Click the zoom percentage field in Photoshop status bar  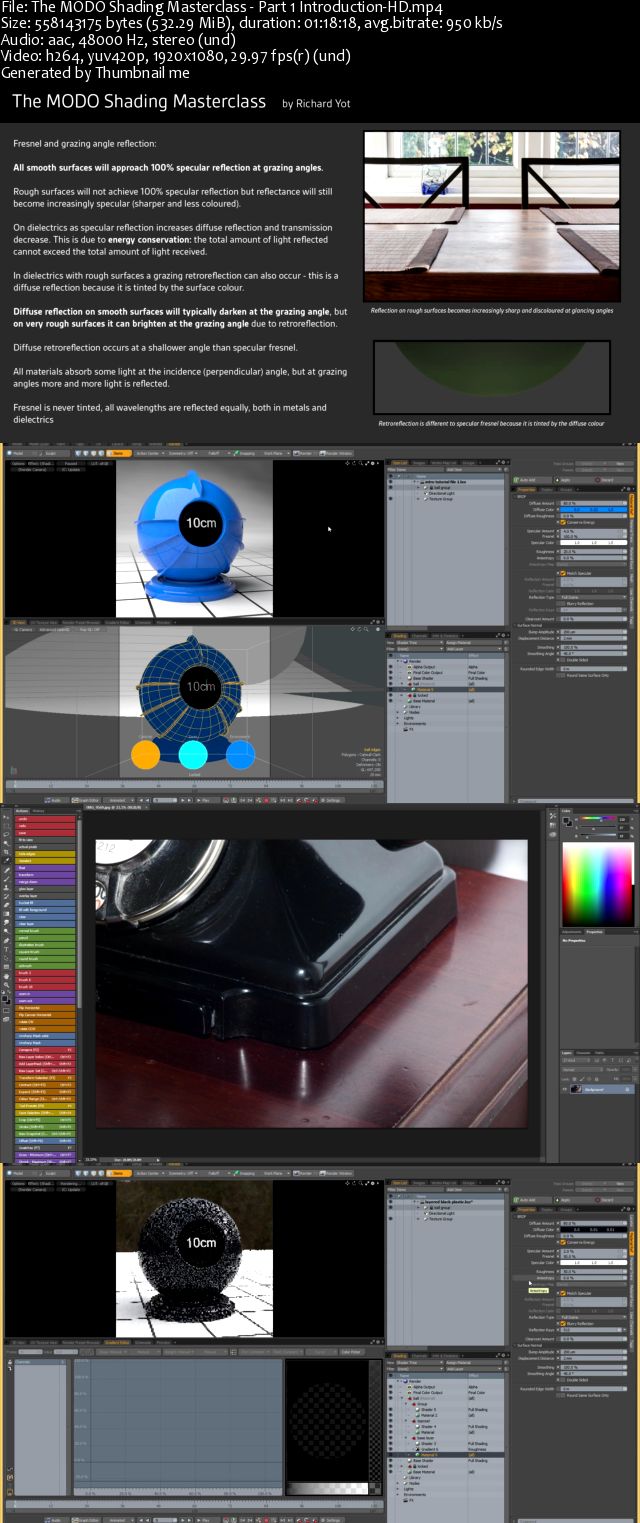(x=90, y=1158)
